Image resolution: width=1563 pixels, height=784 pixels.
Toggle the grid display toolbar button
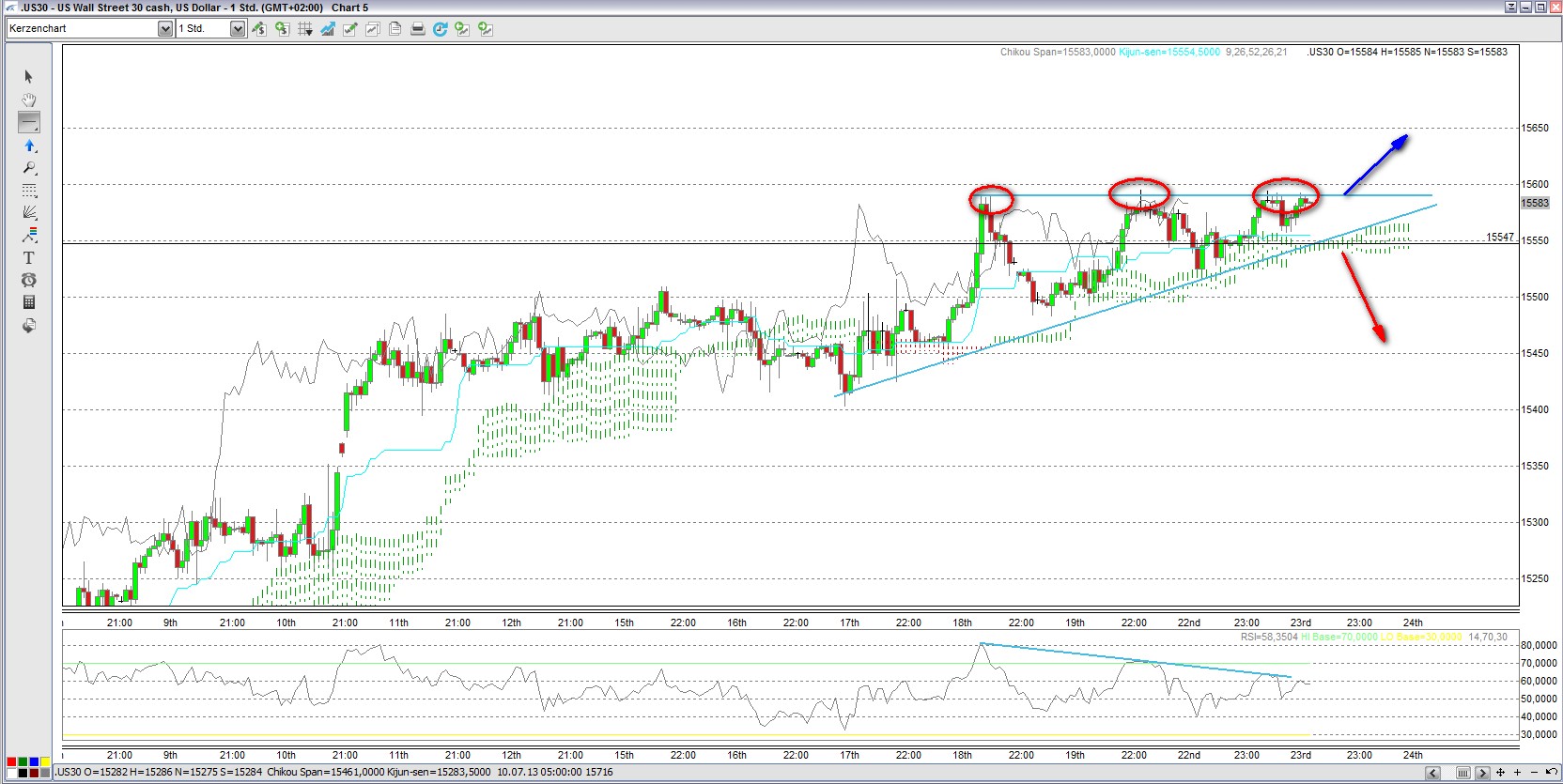click(305, 29)
